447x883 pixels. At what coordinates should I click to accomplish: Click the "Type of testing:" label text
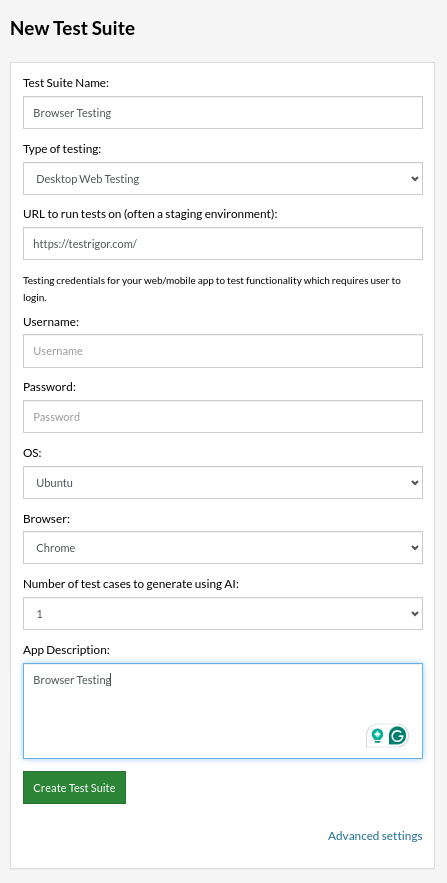point(62,149)
